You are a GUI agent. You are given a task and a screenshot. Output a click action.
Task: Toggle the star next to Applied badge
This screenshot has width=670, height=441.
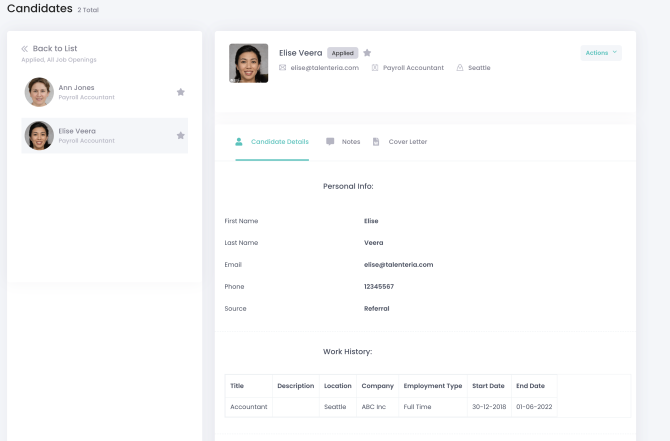367,53
